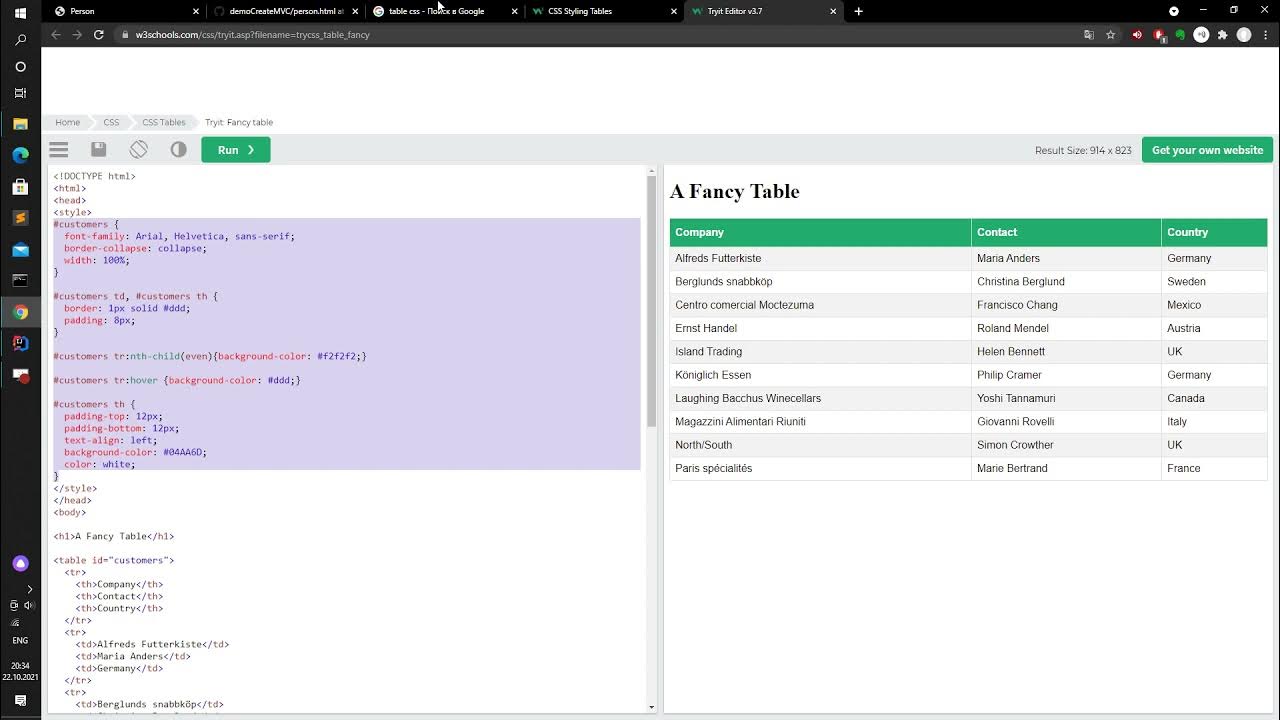Open the CSS Tables breadcrumb link
1280x720 pixels.
click(x=163, y=122)
